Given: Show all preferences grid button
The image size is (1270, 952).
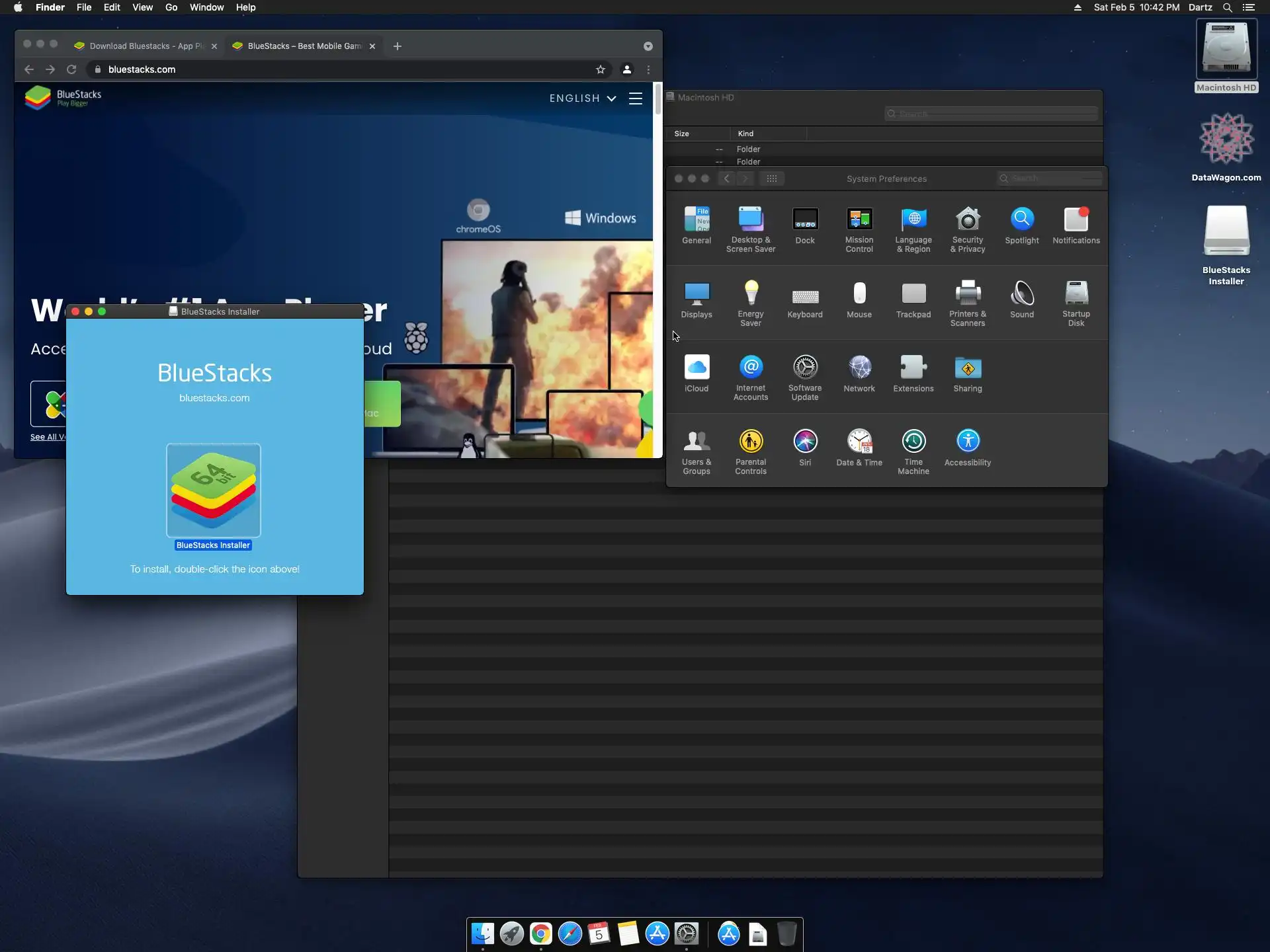Looking at the screenshot, I should (x=771, y=178).
